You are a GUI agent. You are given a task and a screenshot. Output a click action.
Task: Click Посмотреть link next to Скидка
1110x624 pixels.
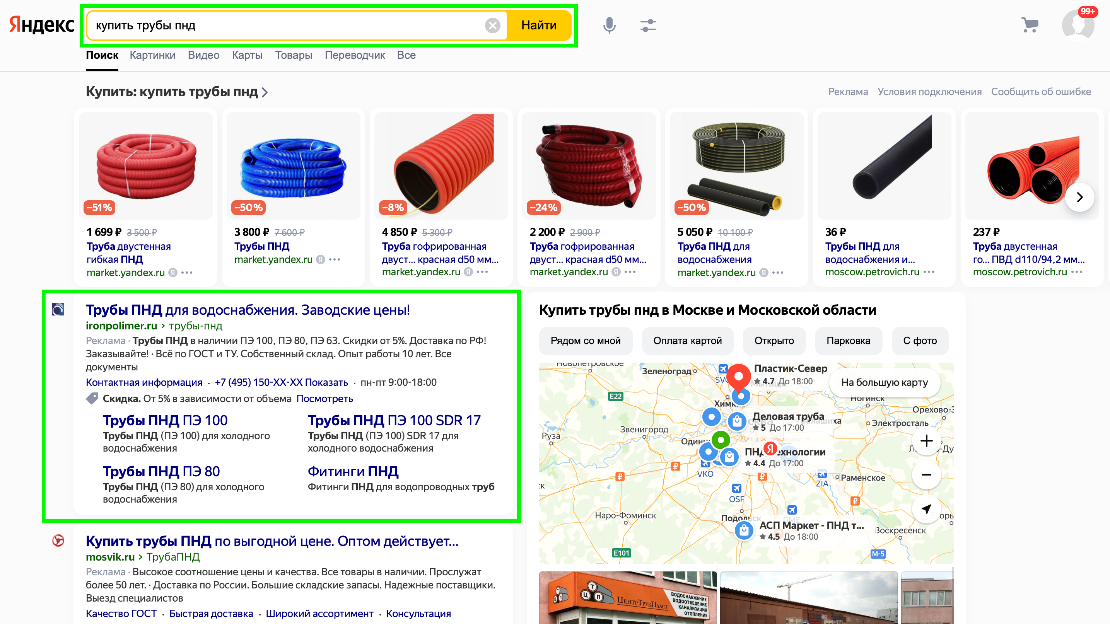click(x=324, y=399)
